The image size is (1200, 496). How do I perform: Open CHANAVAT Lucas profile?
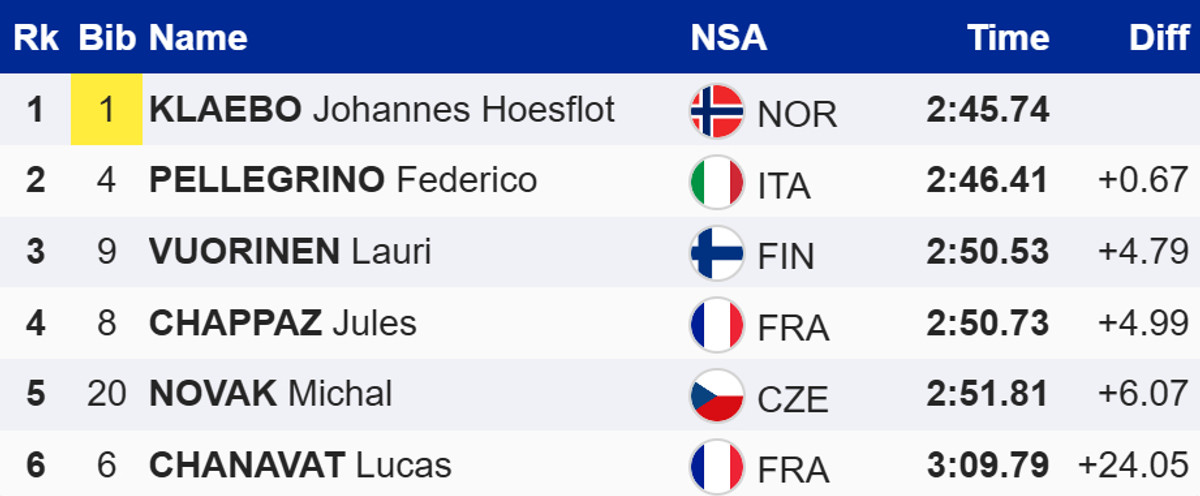300,465
